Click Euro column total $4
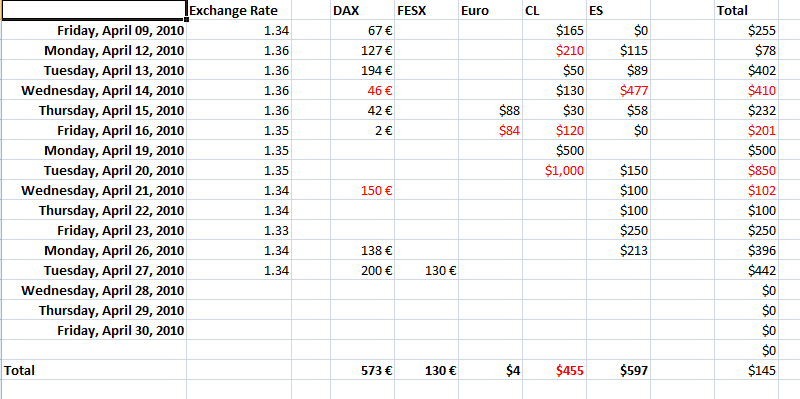The image size is (800, 399). click(x=490, y=370)
